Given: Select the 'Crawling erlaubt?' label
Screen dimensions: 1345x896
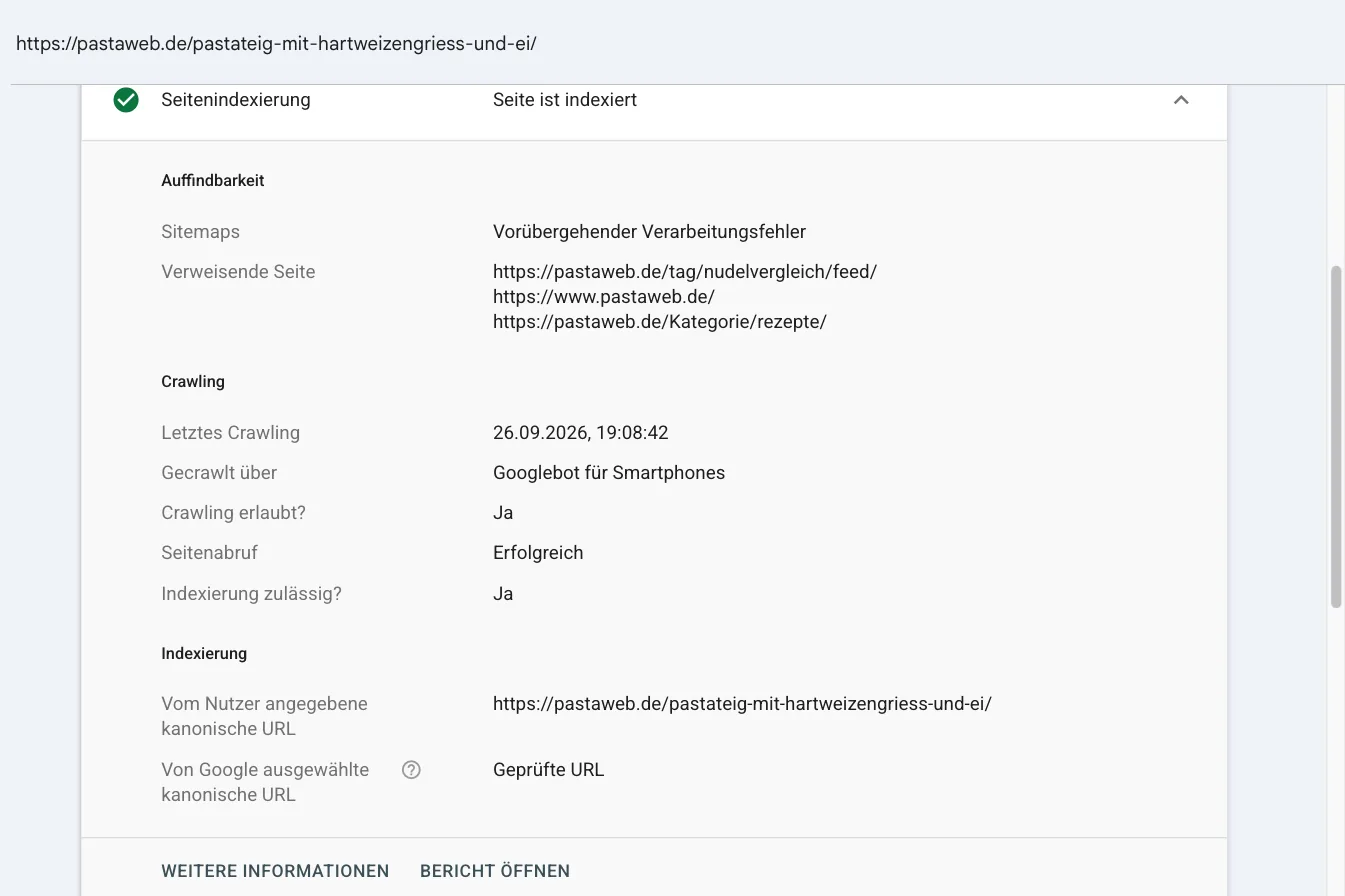Looking at the screenshot, I should 233,513.
